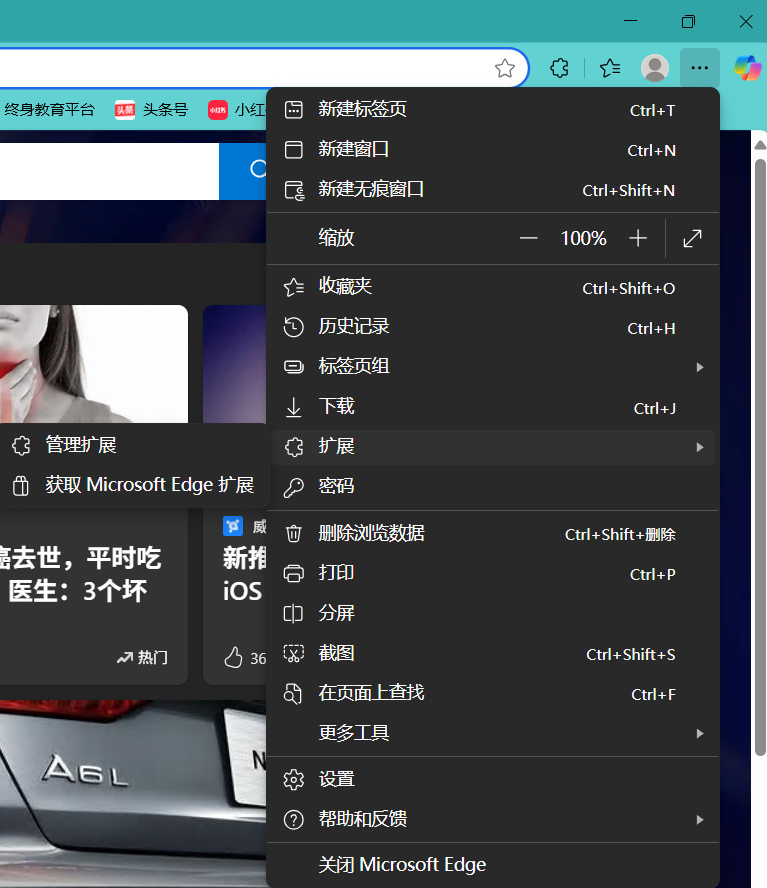The height and width of the screenshot is (888, 767).
Task: Decrease zoom with the minus button
Action: point(529,238)
